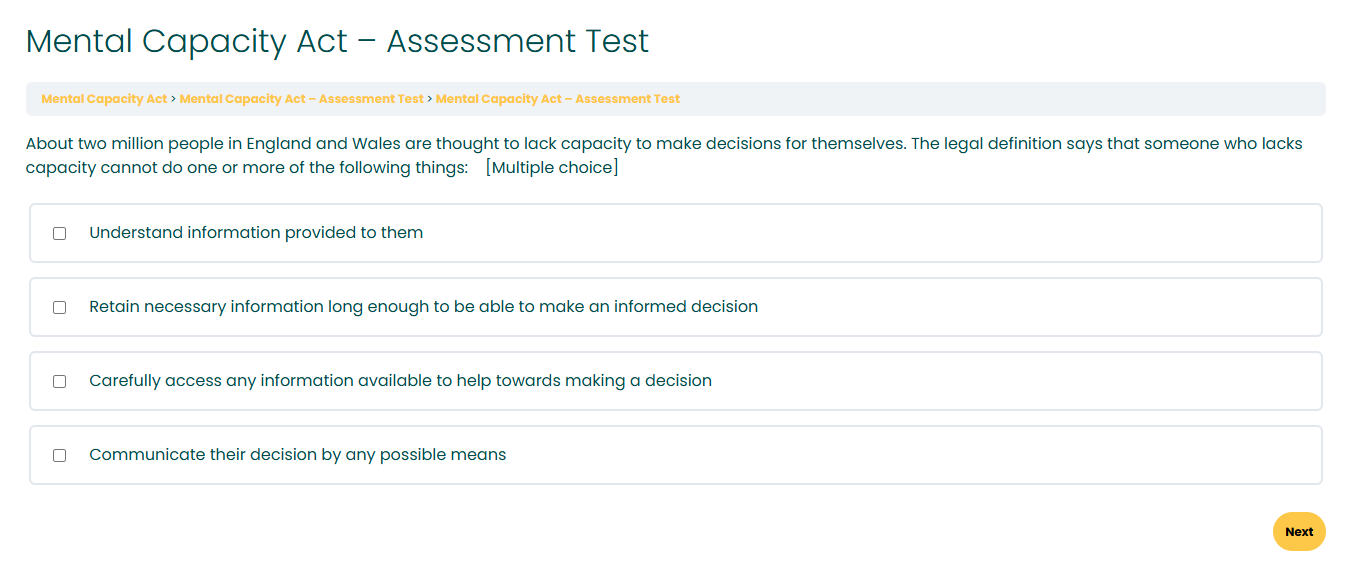
Task: Click the '[Multiple choice]' label in the question
Action: [552, 168]
